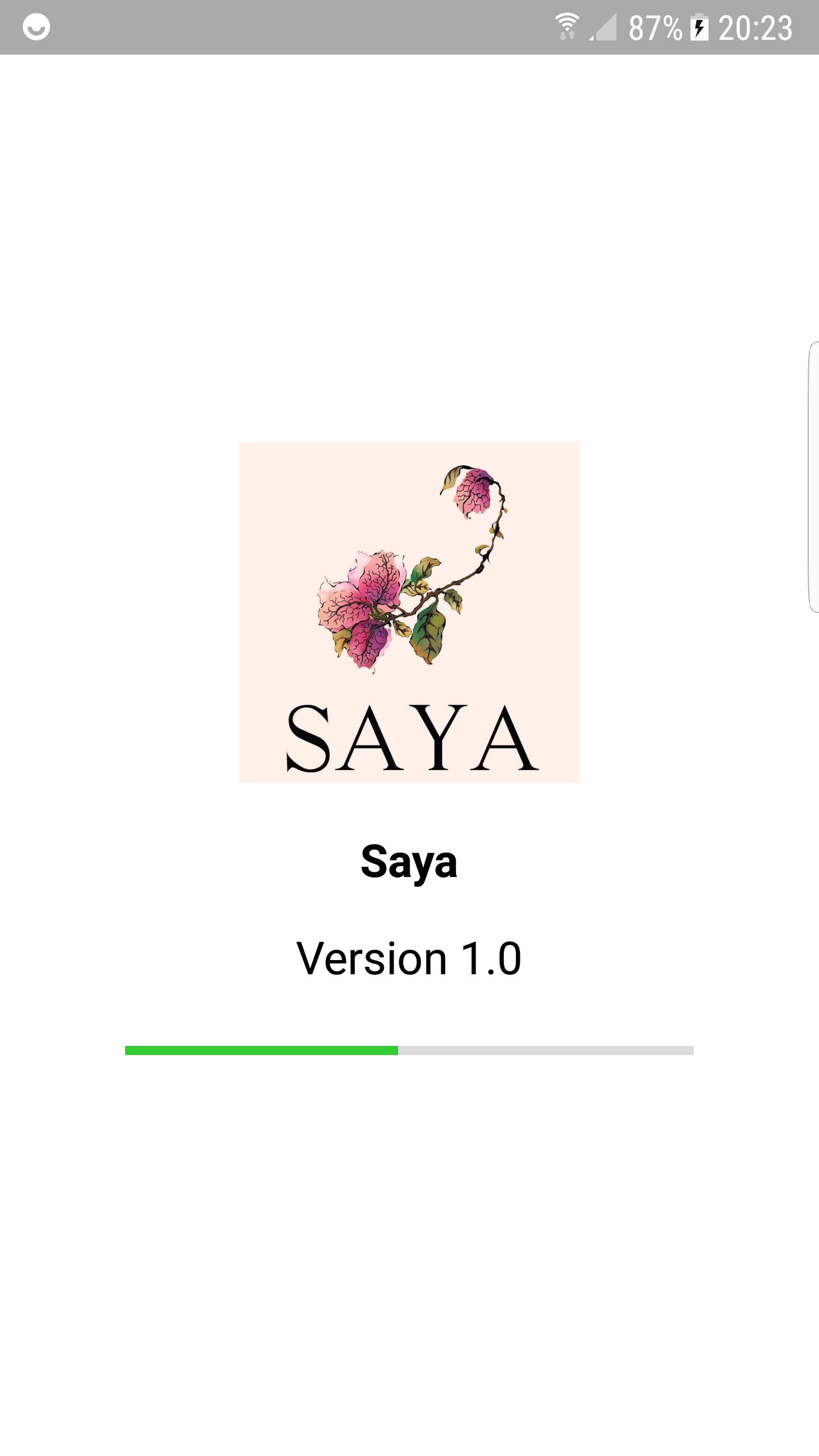Tap the SAYA serif wordmark inside logo
The image size is (819, 1456).
coord(412,738)
